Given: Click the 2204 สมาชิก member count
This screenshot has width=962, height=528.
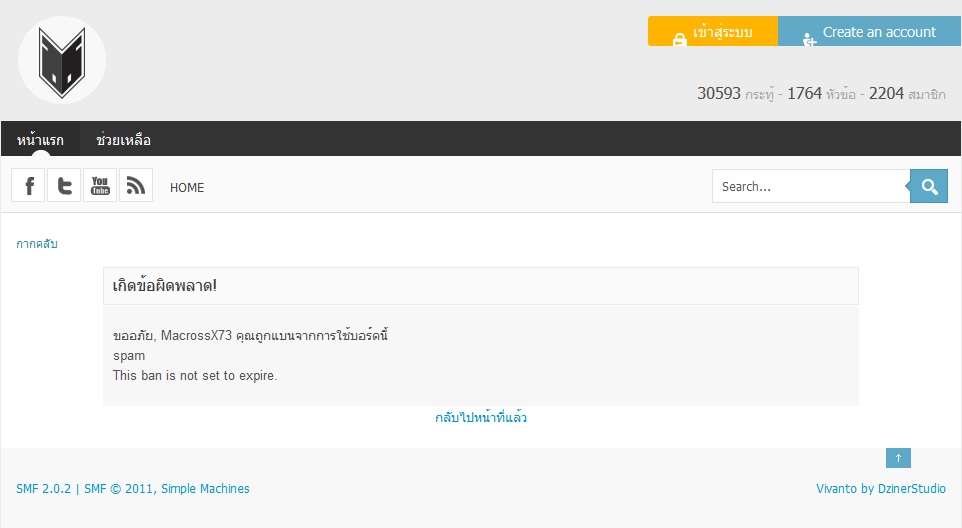Looking at the screenshot, I should 907,93.
